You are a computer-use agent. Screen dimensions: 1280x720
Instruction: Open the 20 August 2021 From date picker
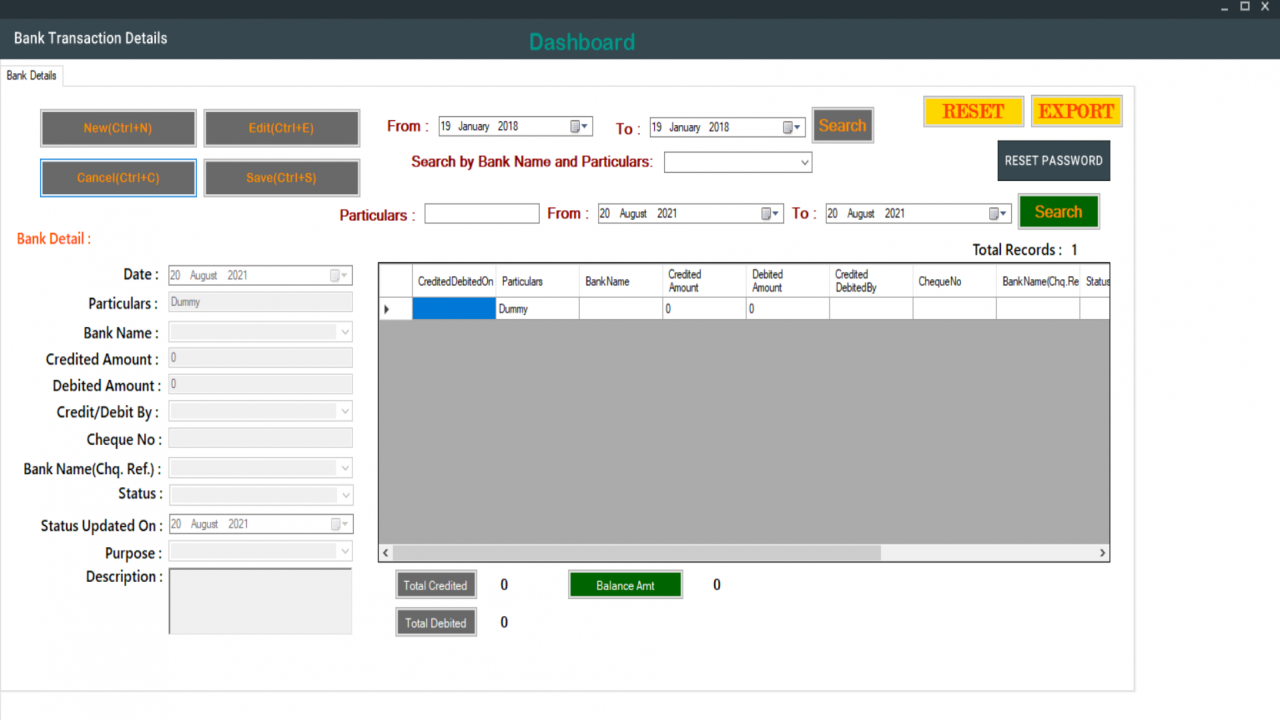point(691,214)
